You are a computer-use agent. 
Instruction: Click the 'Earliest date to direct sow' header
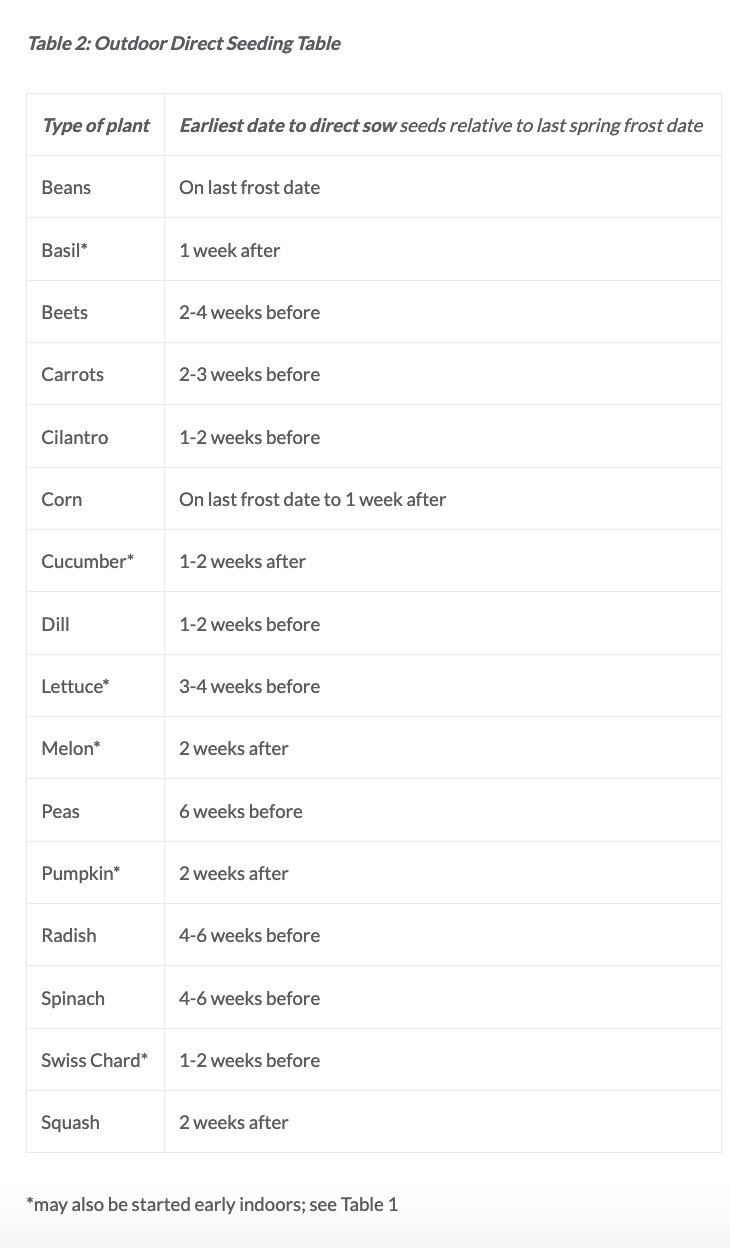[288, 125]
